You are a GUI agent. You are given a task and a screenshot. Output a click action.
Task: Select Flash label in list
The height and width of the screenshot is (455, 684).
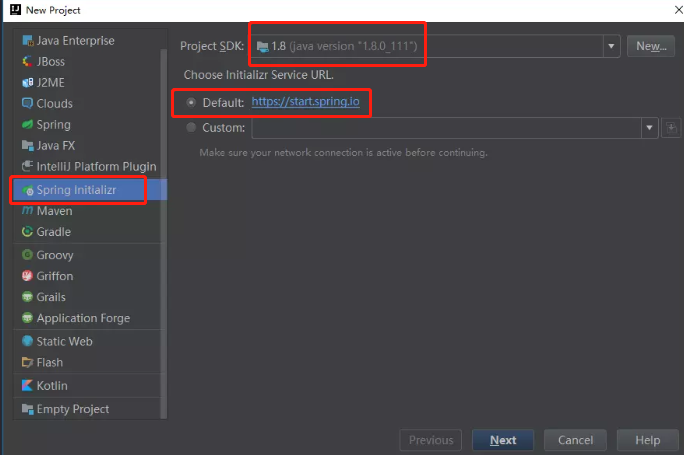(50, 362)
